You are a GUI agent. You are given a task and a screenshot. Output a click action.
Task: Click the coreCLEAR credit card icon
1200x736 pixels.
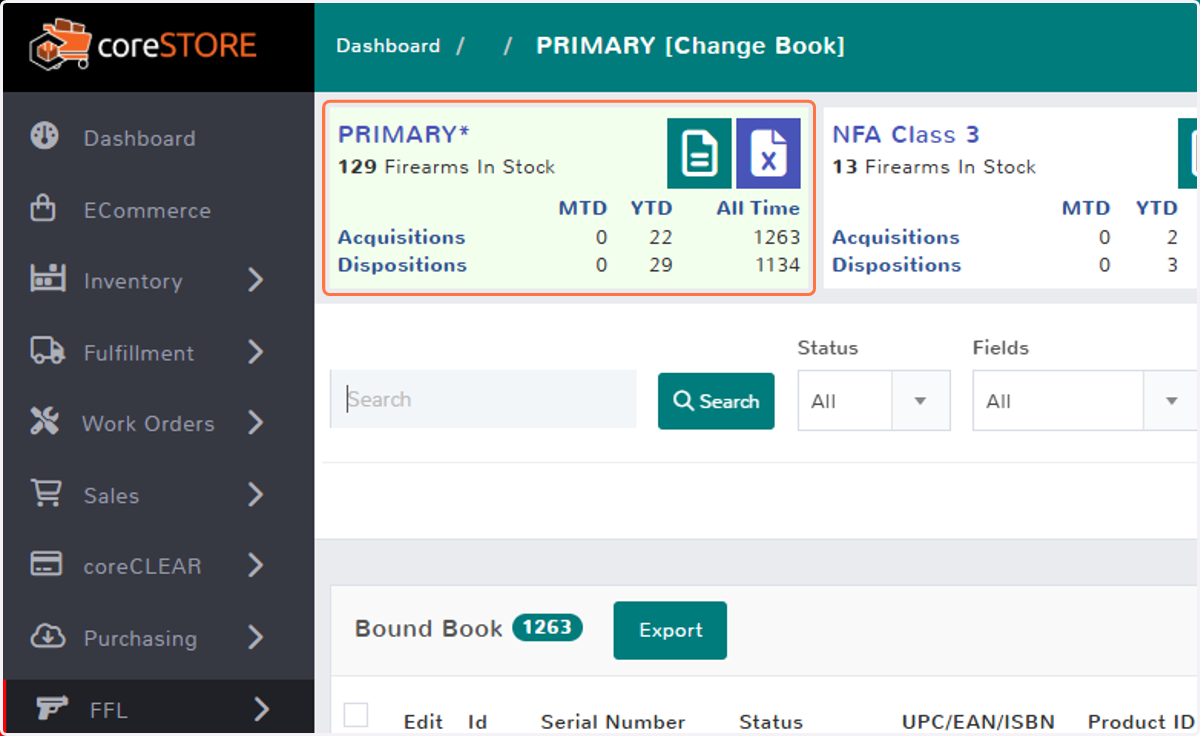coord(47,564)
